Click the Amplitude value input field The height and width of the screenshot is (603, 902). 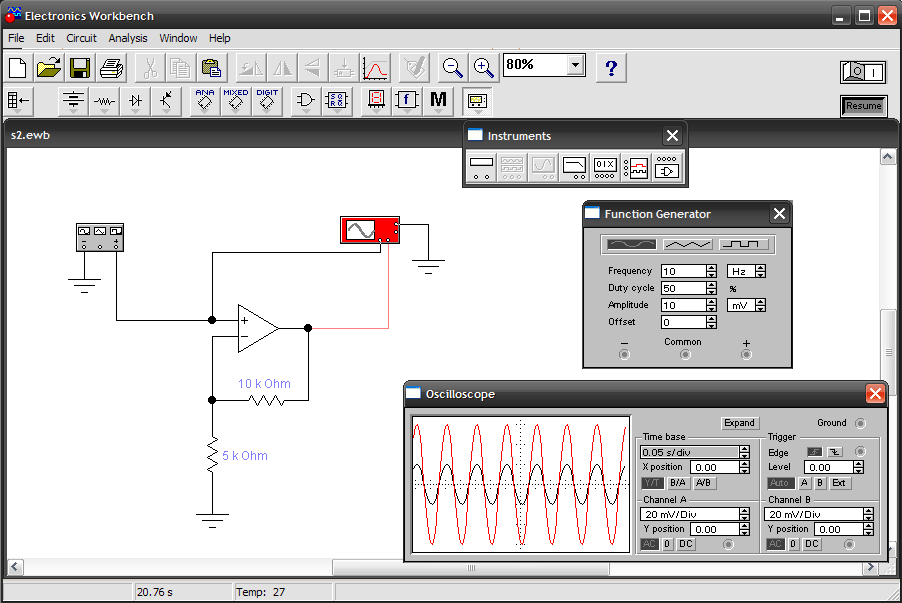pyautogui.click(x=683, y=306)
